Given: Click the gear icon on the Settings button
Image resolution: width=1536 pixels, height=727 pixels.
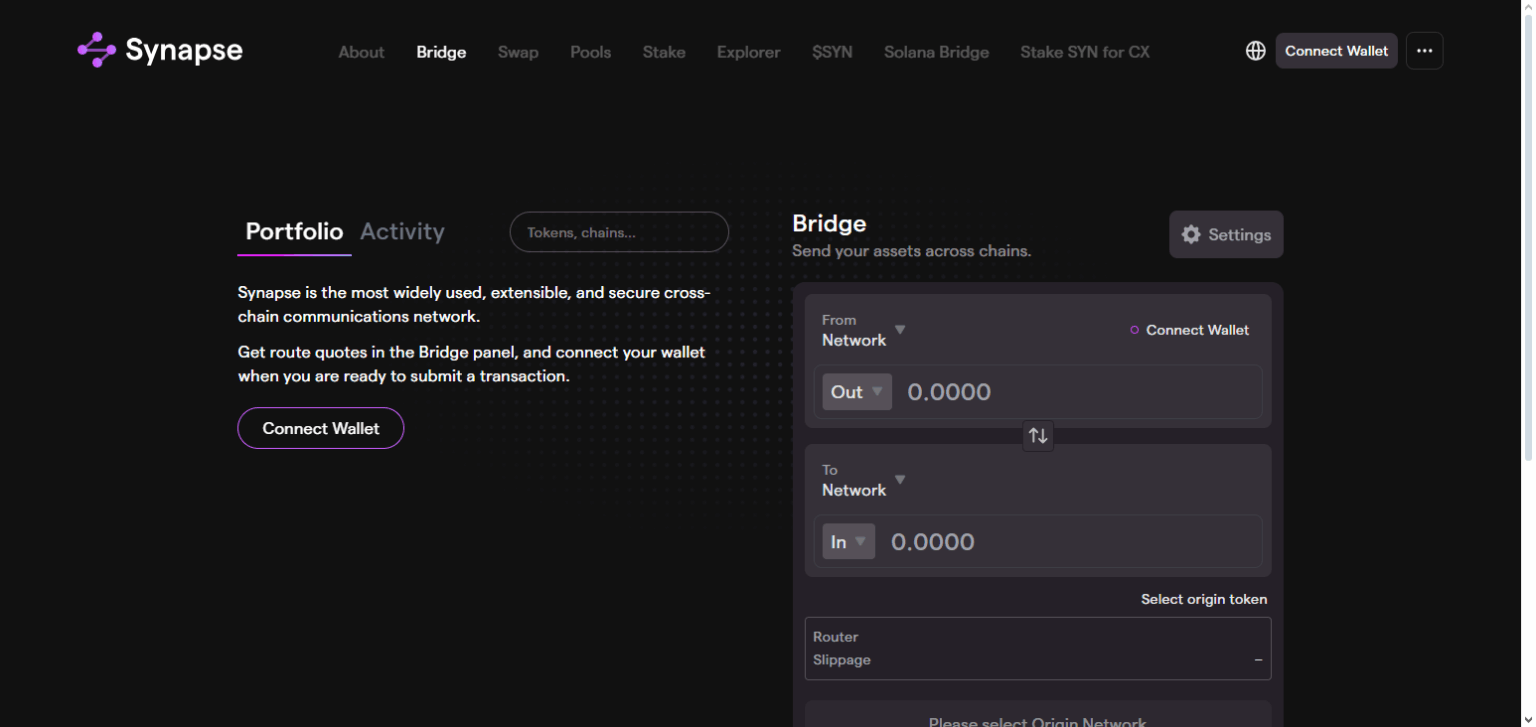Looking at the screenshot, I should tap(1191, 234).
